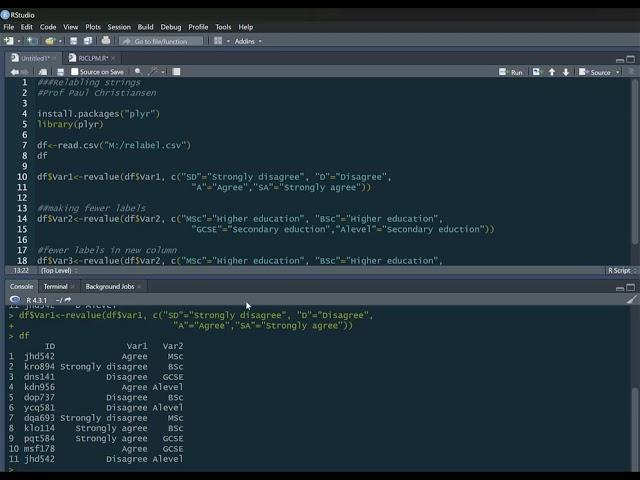
Task: Click the Find/Replace magnifier icon
Action: tap(138, 71)
